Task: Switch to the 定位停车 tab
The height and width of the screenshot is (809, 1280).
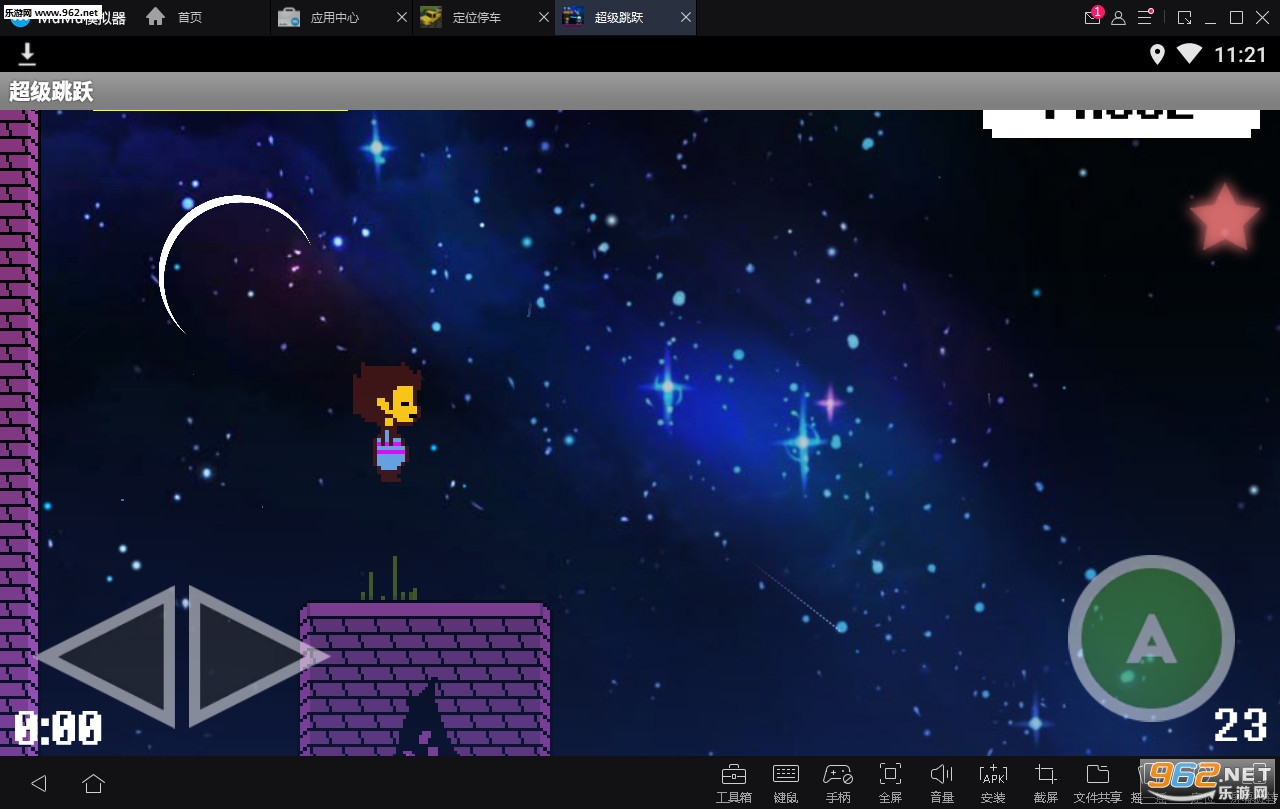Action: pos(475,17)
